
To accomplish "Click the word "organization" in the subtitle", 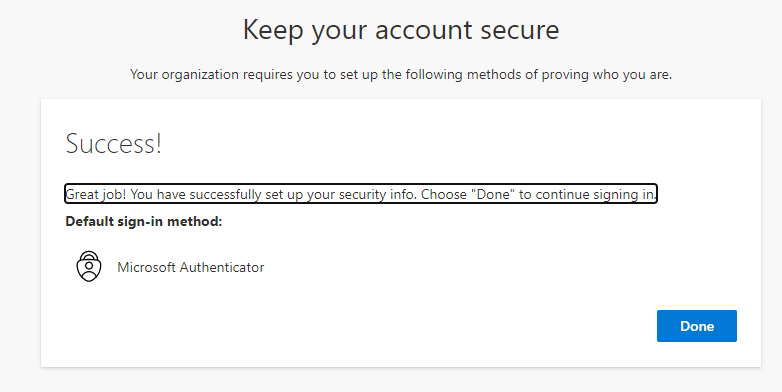I will coord(200,75).
